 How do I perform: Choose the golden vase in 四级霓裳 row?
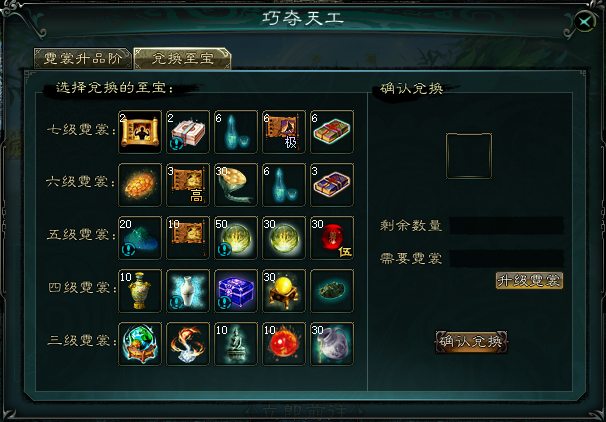[x=140, y=291]
